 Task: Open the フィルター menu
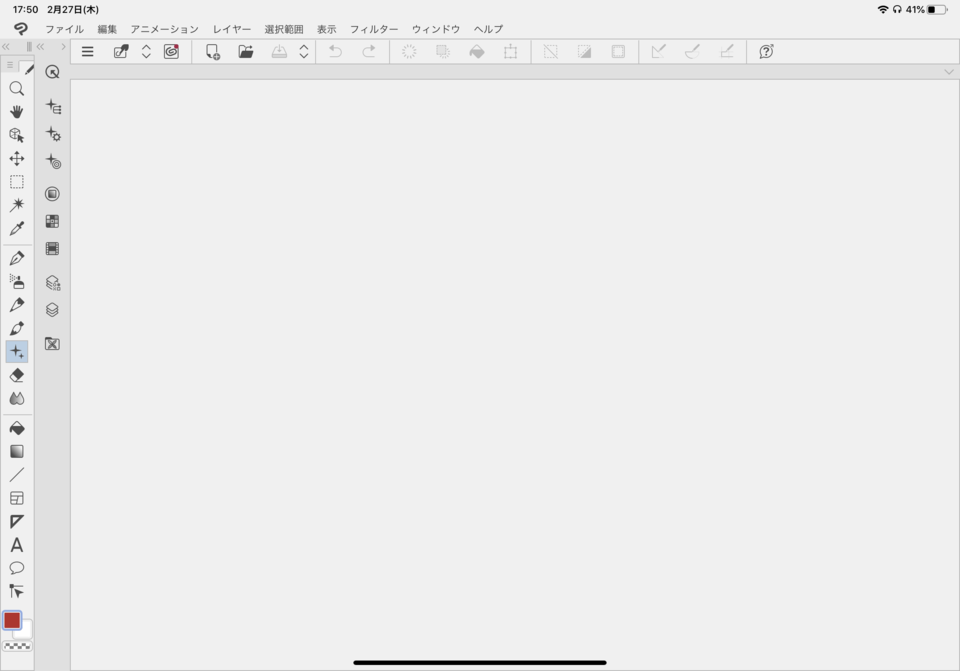click(374, 29)
